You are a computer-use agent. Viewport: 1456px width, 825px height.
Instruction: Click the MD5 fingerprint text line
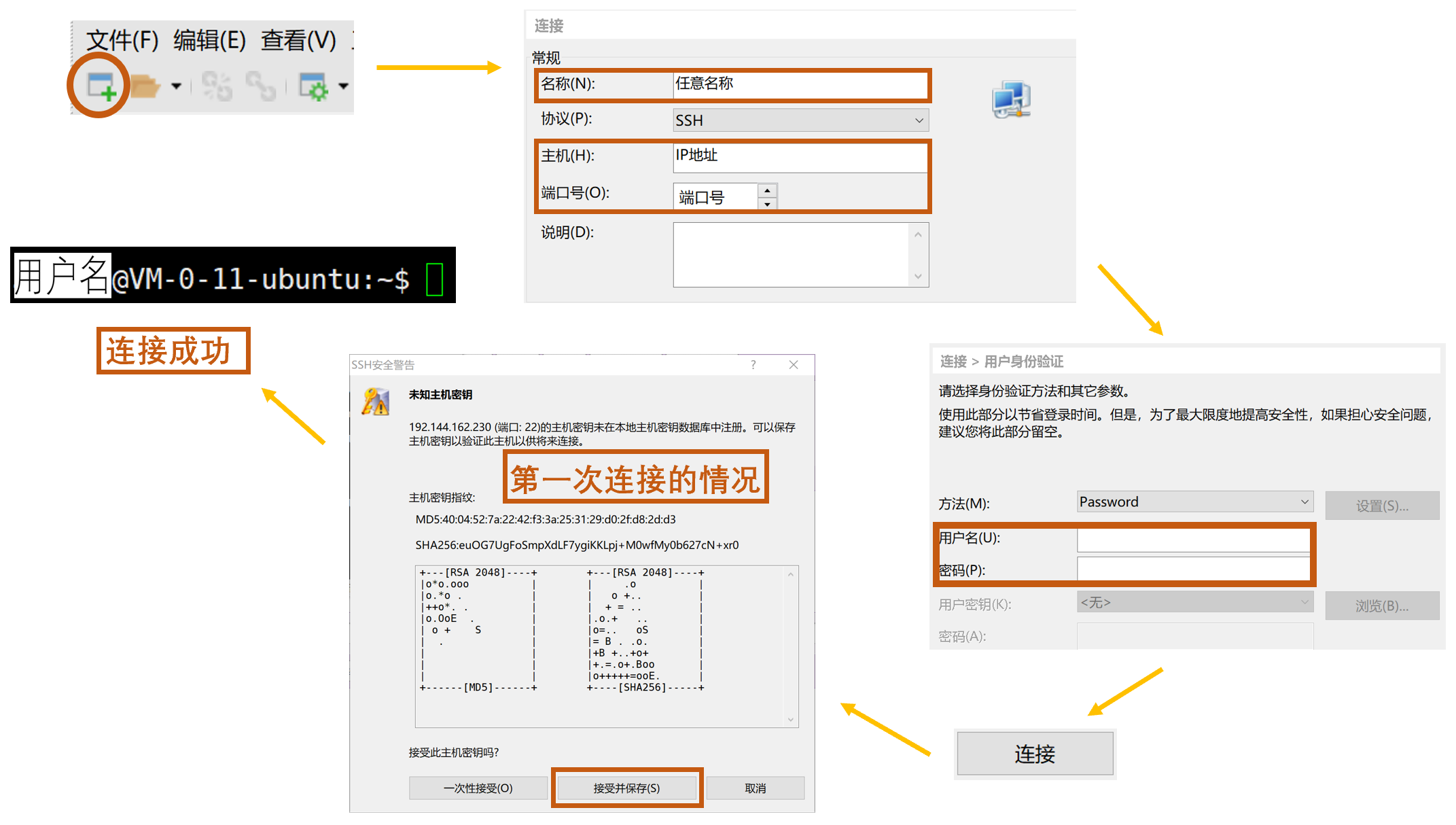pyautogui.click(x=546, y=520)
